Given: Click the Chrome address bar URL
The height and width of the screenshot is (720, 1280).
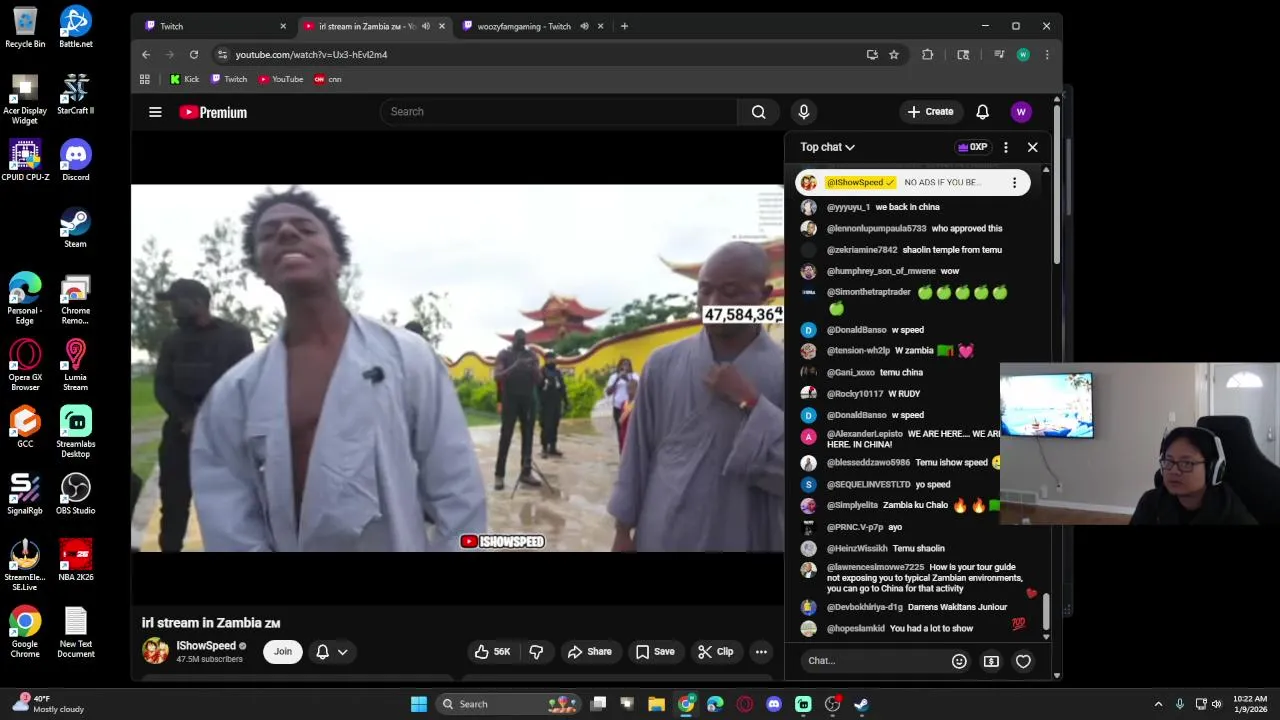Looking at the screenshot, I should tap(311, 55).
